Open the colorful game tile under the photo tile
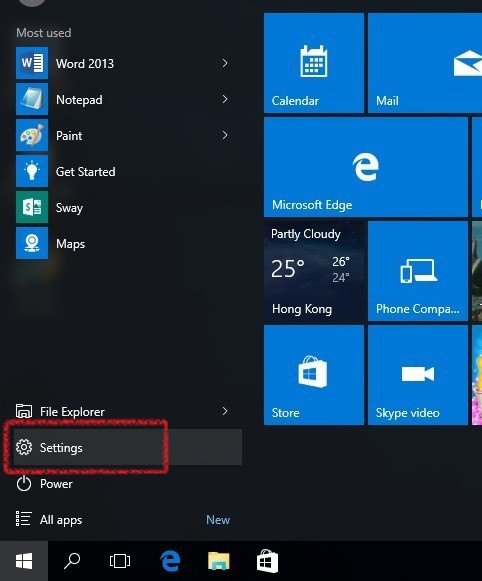Image resolution: width=482 pixels, height=581 pixels. (x=477, y=375)
